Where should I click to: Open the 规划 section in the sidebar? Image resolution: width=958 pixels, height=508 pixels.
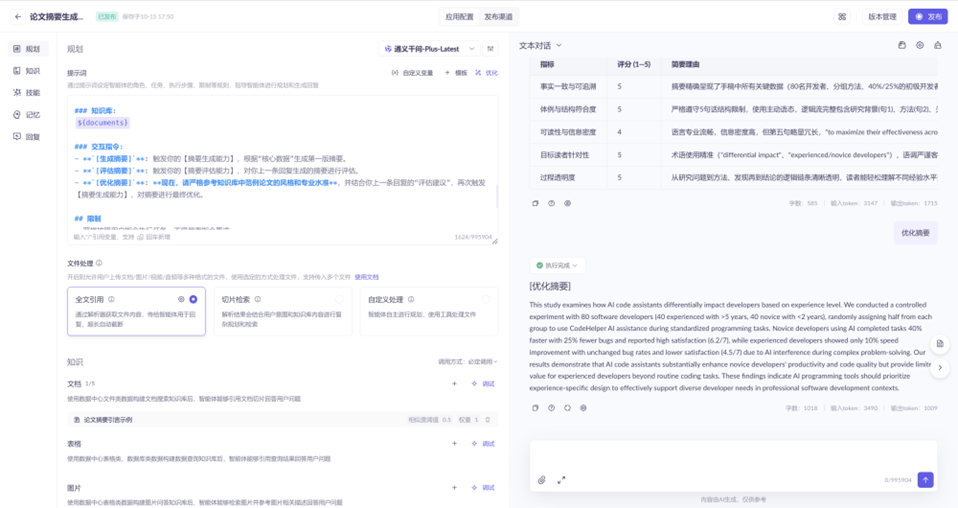click(x=27, y=49)
